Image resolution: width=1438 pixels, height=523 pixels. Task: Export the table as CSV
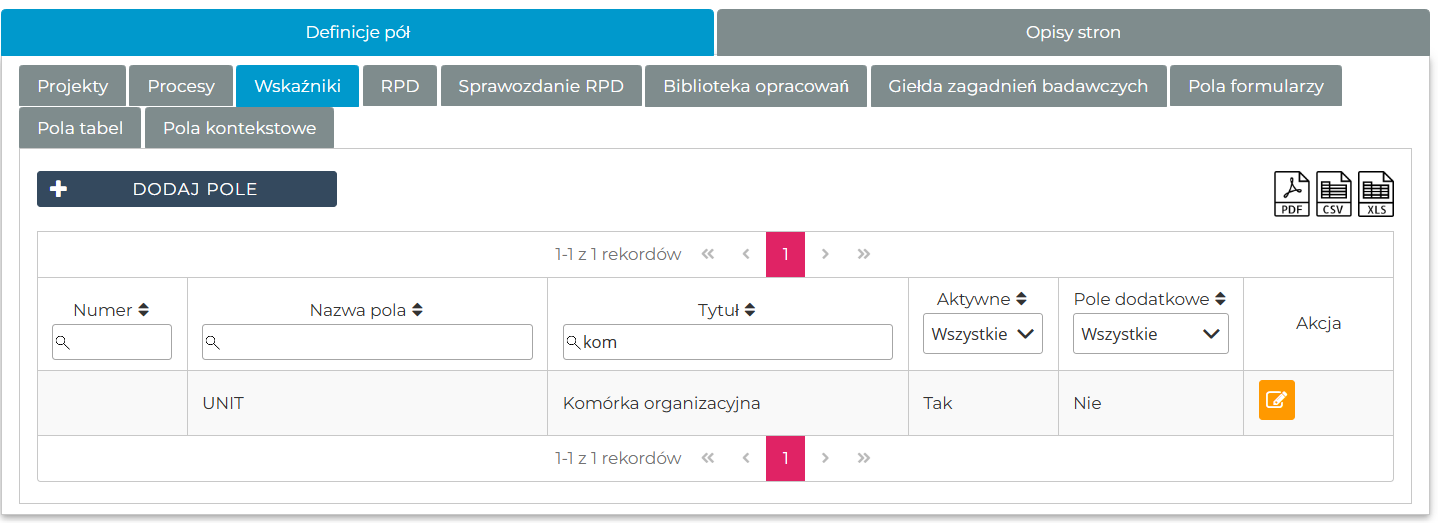coord(1333,194)
